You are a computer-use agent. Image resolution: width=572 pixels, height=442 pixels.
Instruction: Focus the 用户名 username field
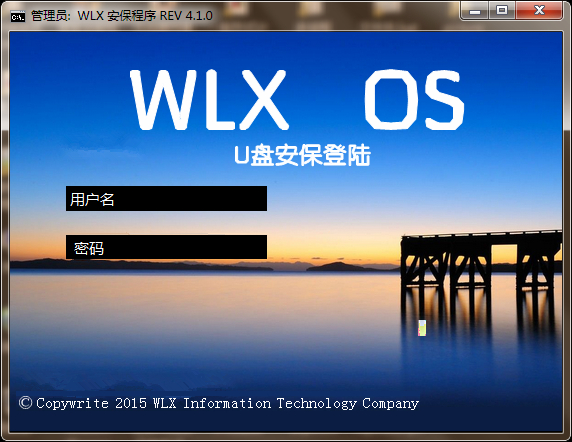(166, 198)
